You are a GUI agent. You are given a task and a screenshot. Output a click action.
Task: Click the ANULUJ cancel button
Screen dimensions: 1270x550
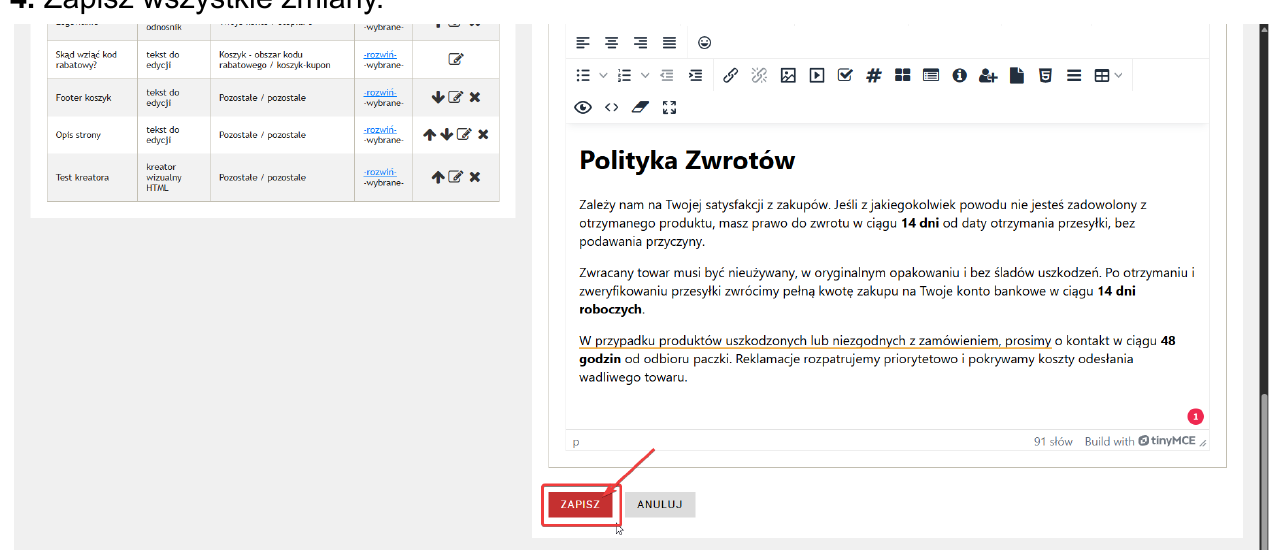point(660,504)
